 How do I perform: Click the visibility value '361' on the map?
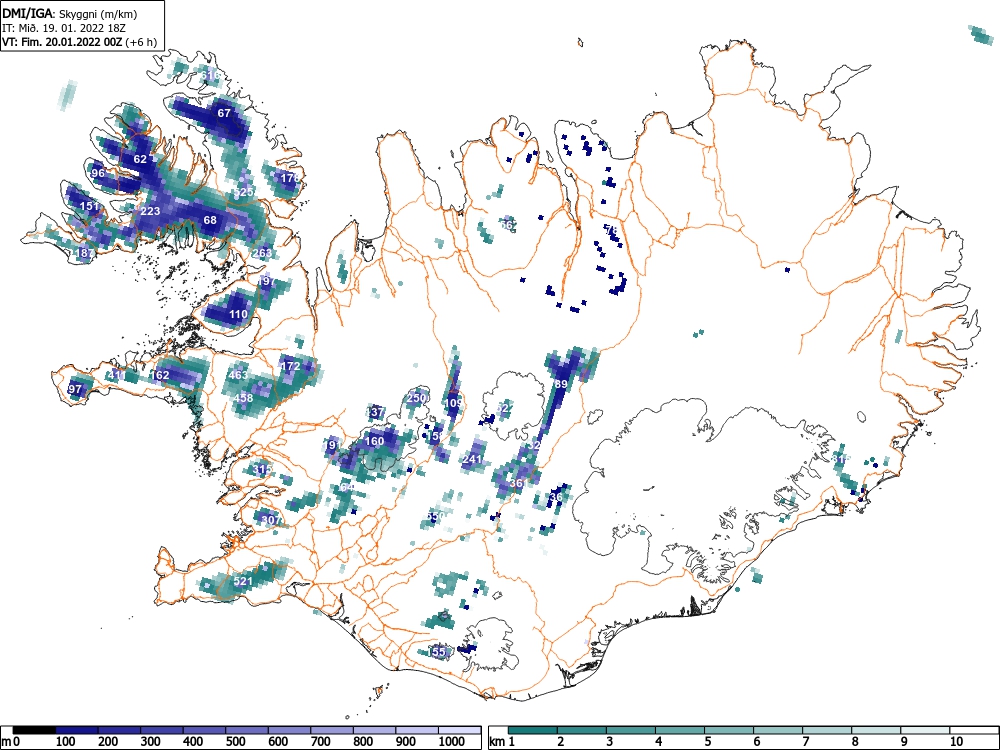[x=518, y=483]
